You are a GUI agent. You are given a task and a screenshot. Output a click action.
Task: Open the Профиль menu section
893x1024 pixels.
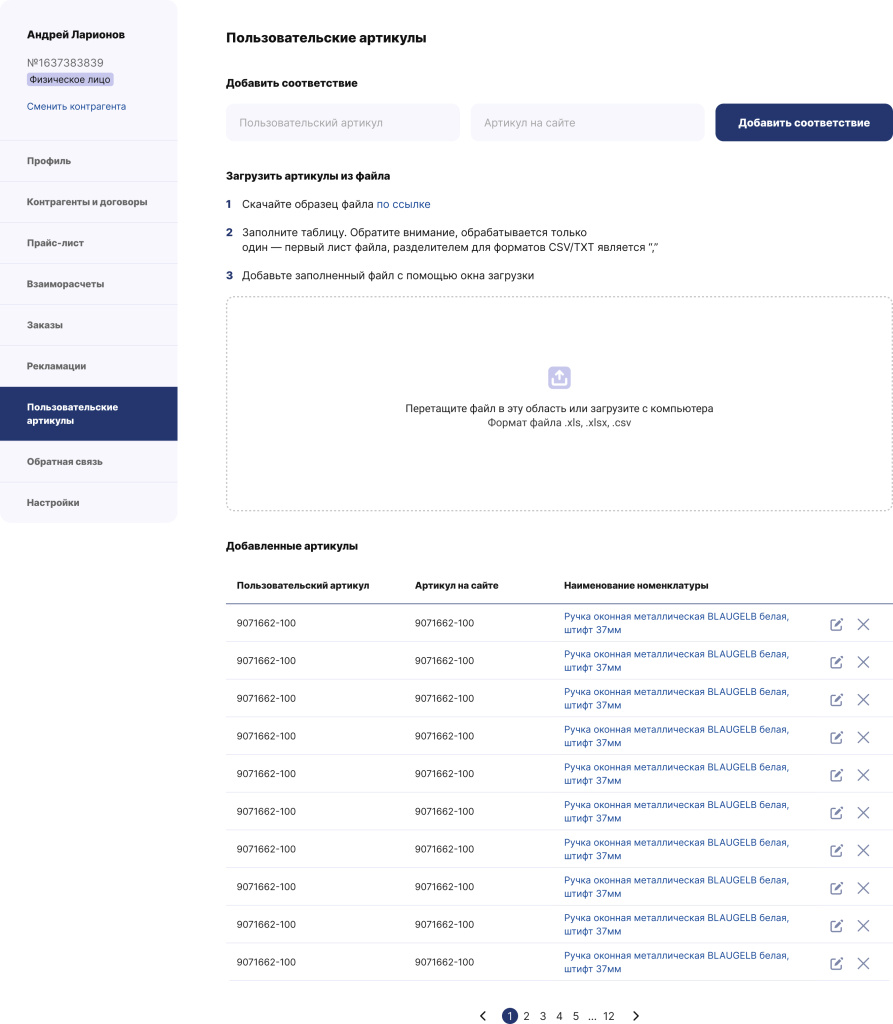point(49,161)
